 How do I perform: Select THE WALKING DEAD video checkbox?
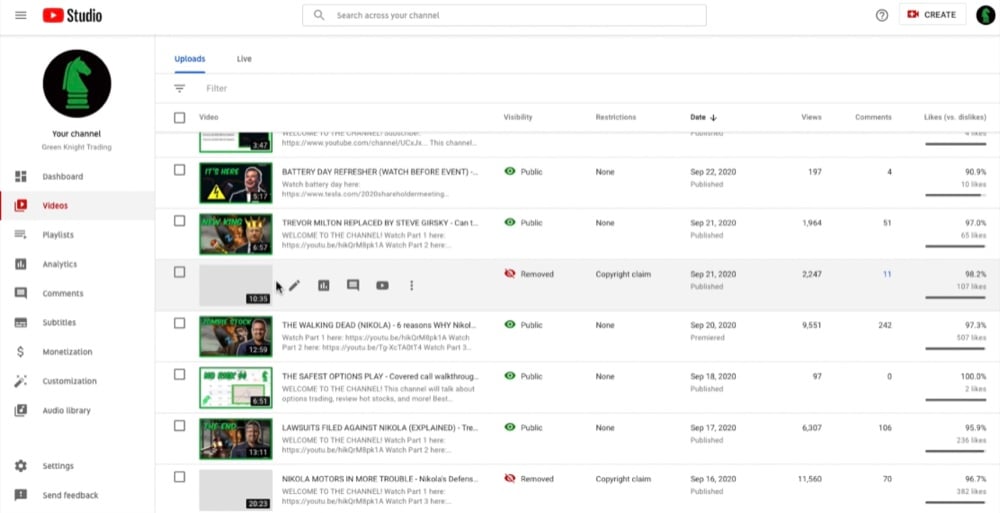tap(180, 323)
